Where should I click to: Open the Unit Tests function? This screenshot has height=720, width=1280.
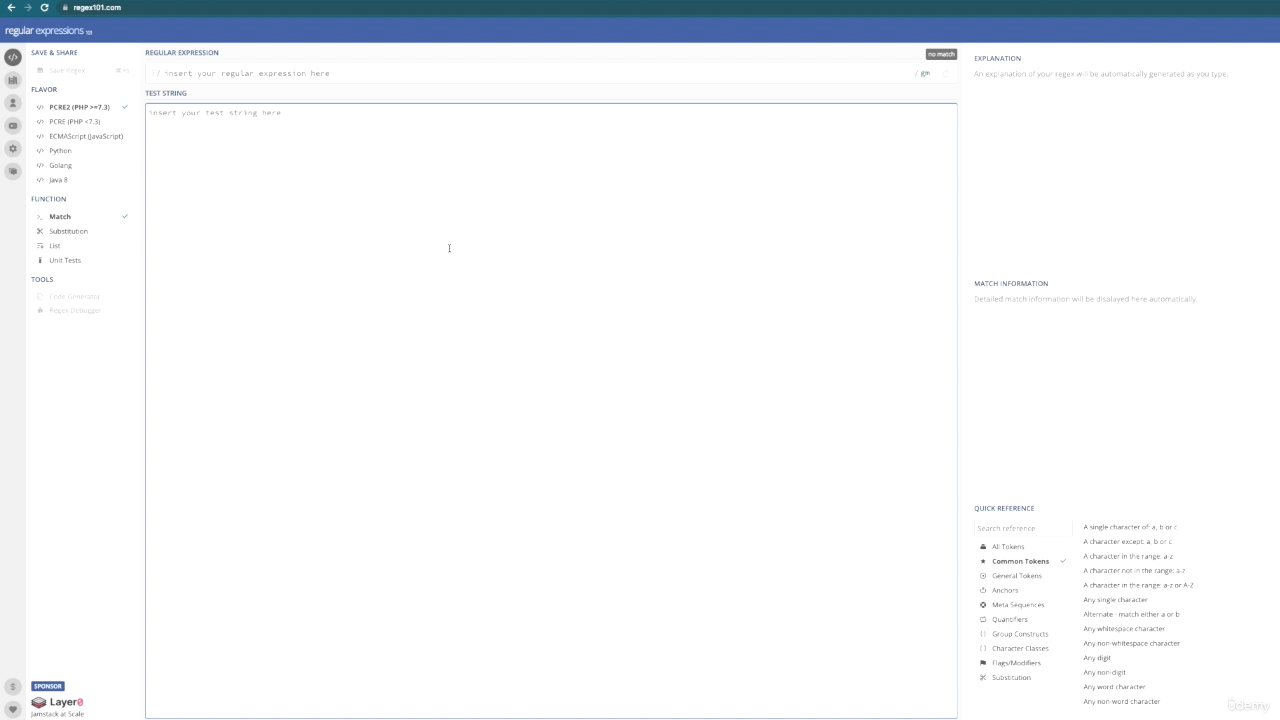[x=65, y=260]
